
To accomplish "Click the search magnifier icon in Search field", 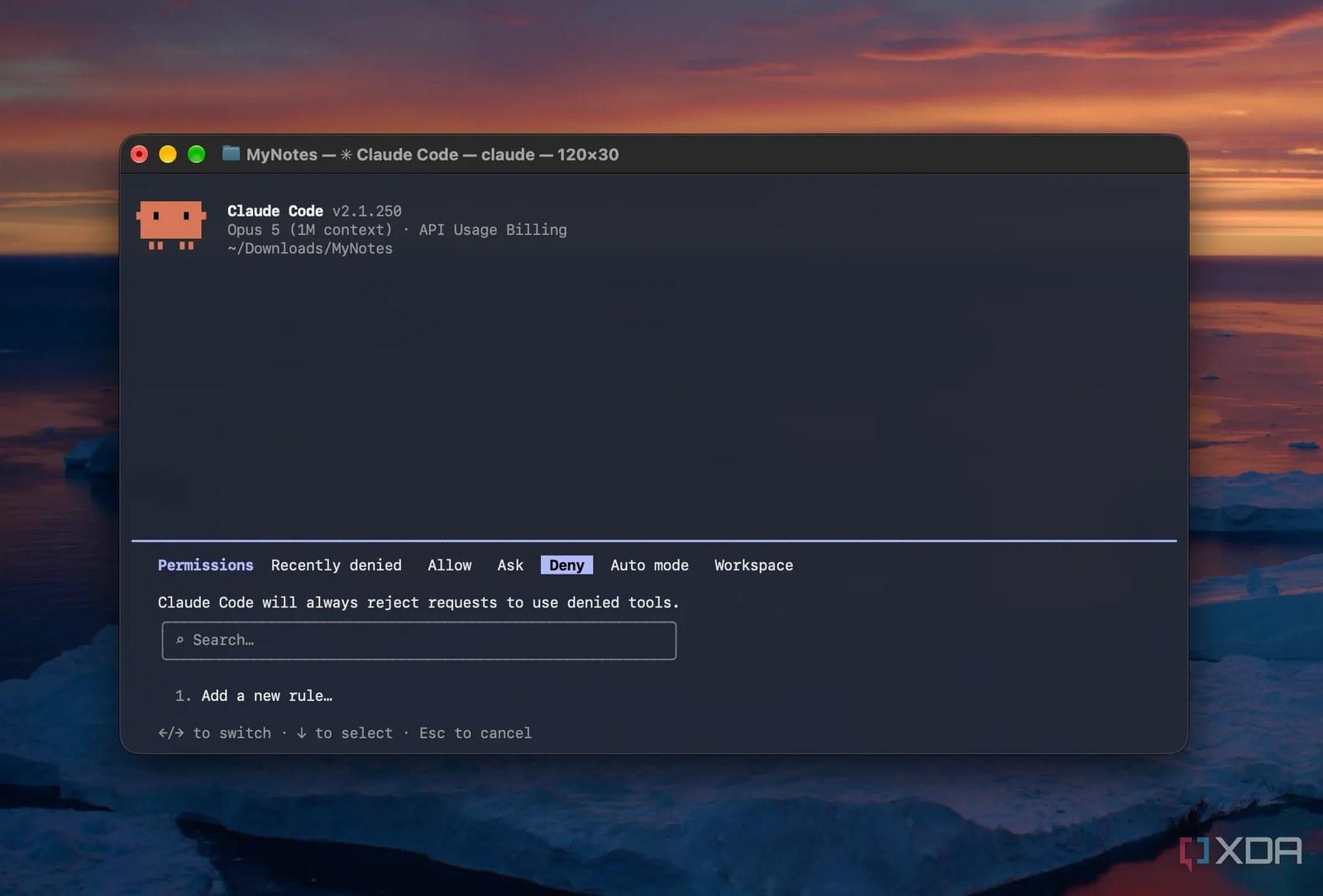I will point(179,640).
